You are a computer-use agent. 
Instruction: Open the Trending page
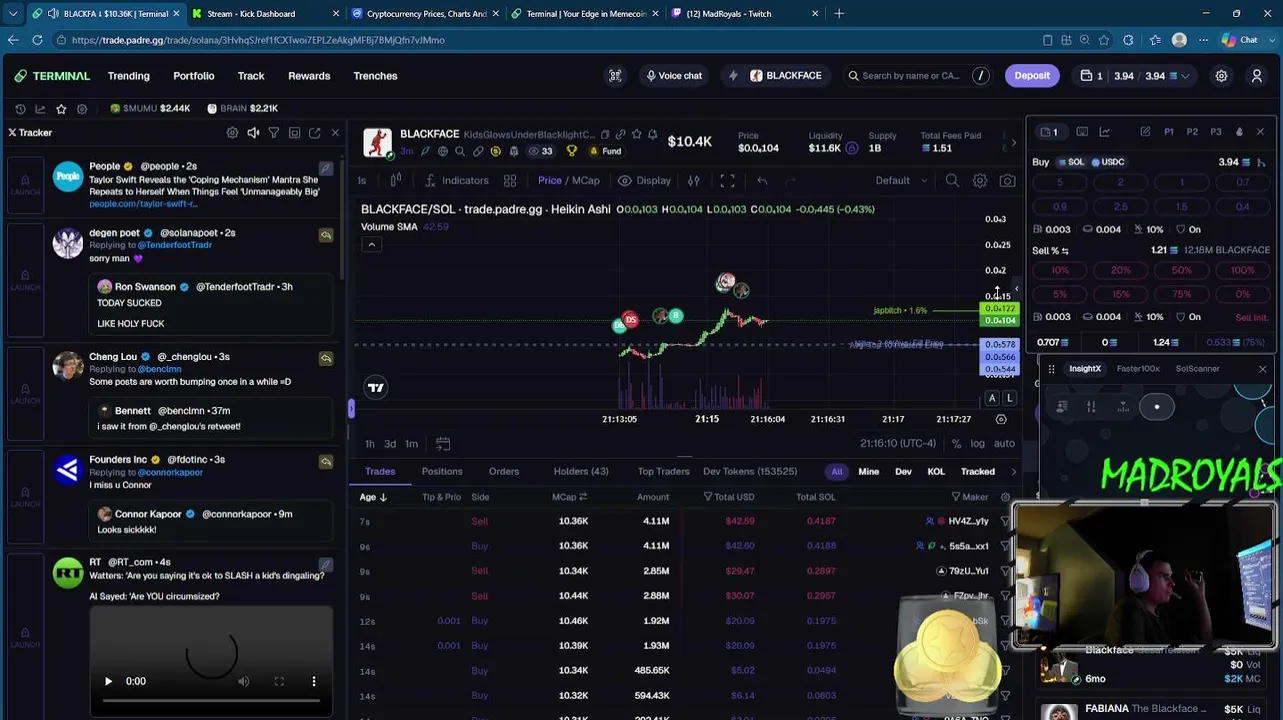128,76
